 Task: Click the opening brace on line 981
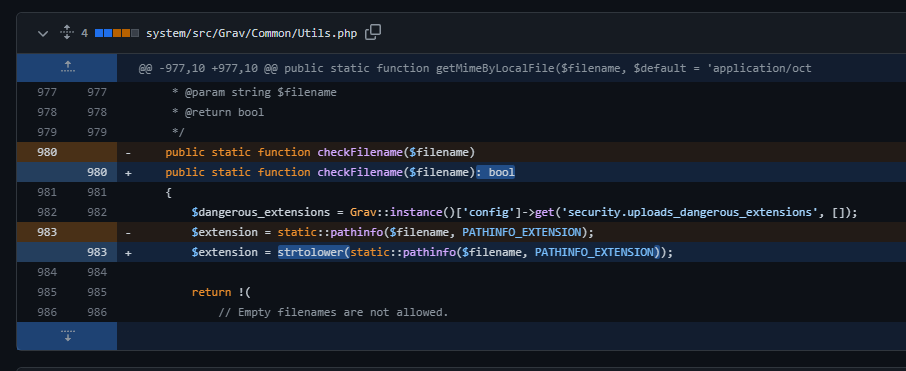(168, 192)
